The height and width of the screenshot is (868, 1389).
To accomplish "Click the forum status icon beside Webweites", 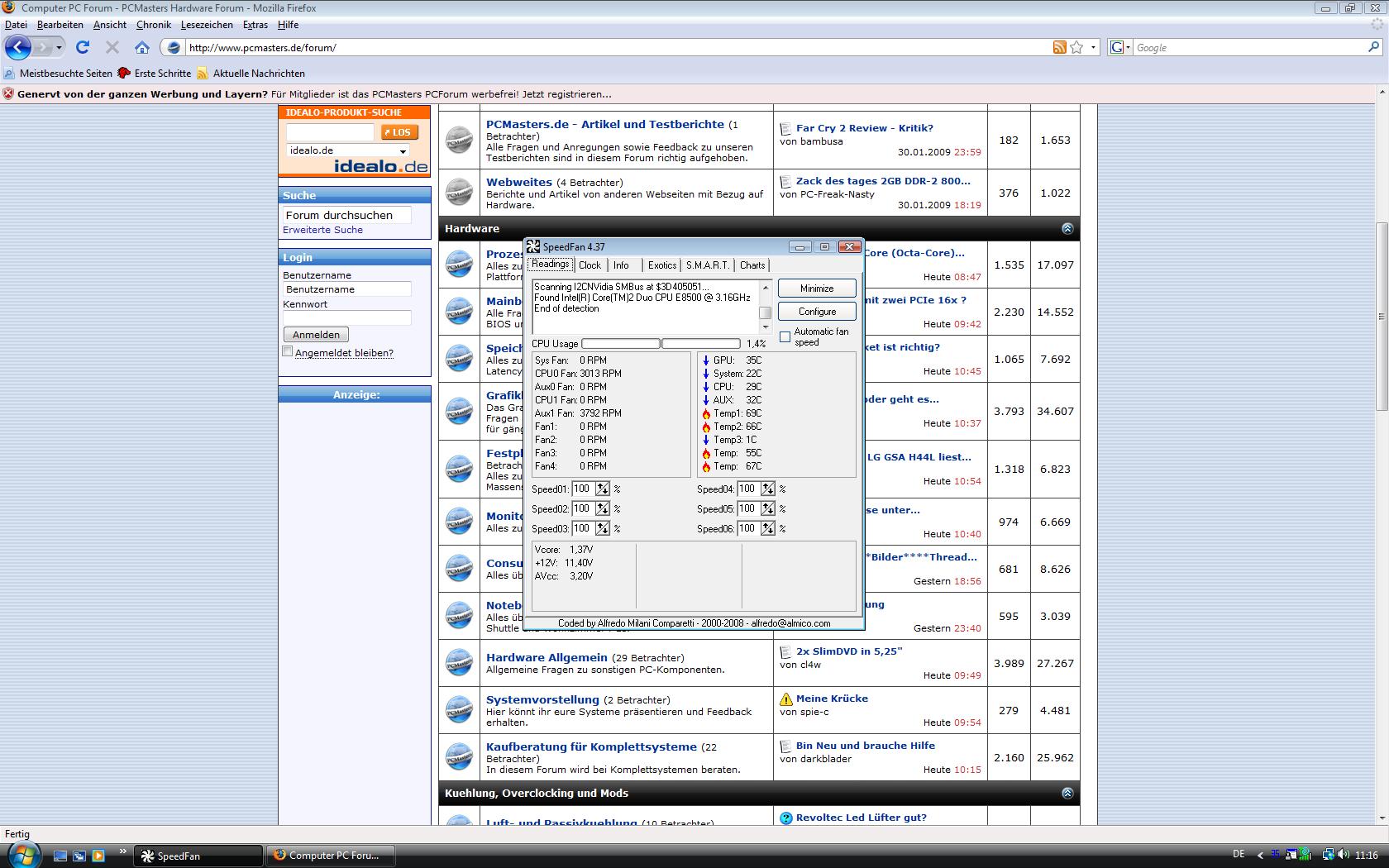I will tap(459, 193).
